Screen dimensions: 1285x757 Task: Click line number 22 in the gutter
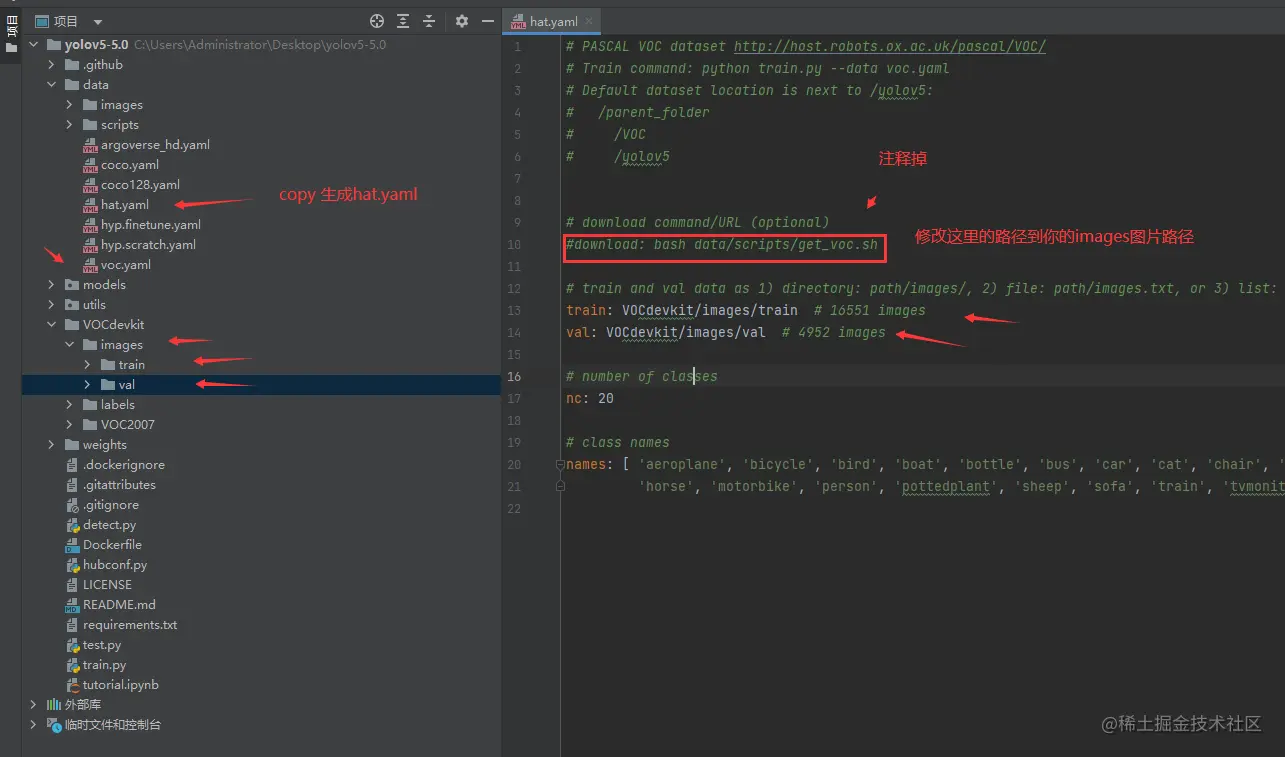tap(514, 509)
